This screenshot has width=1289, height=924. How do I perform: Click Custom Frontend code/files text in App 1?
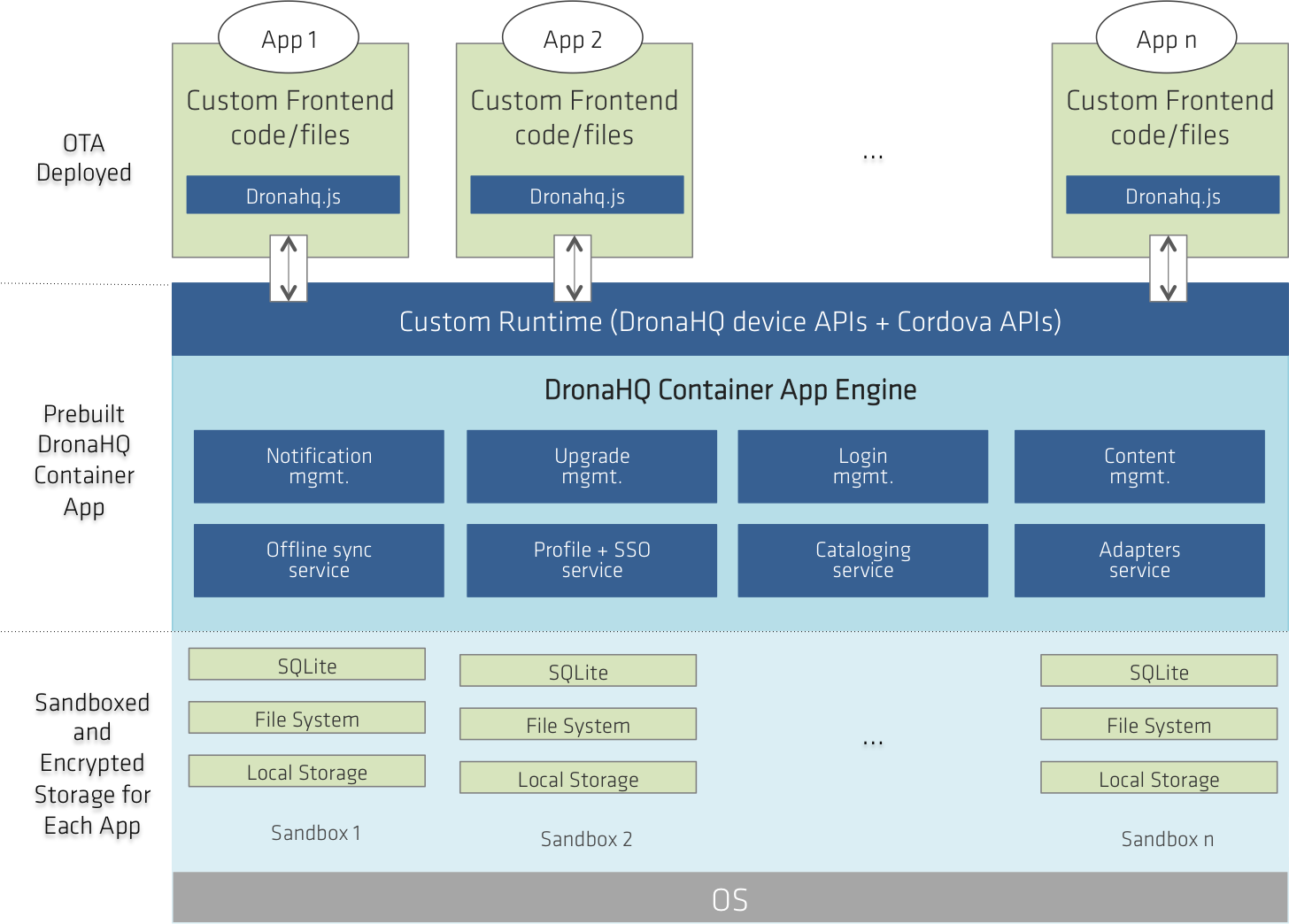[290, 118]
